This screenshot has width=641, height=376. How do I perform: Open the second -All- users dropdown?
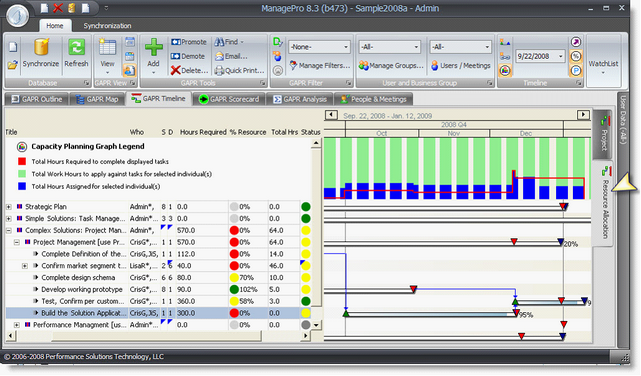click(460, 47)
